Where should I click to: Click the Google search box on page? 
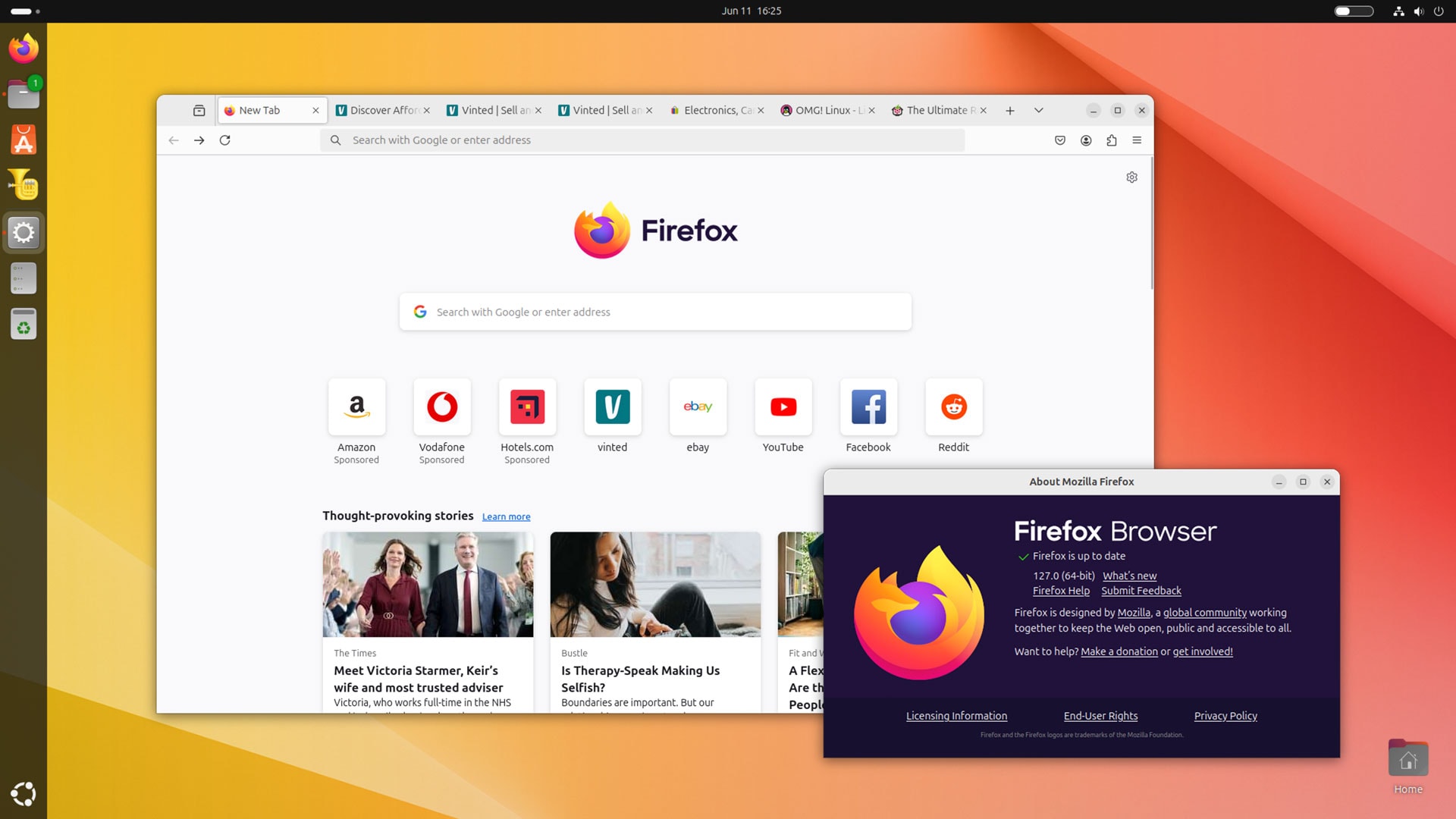tap(655, 312)
